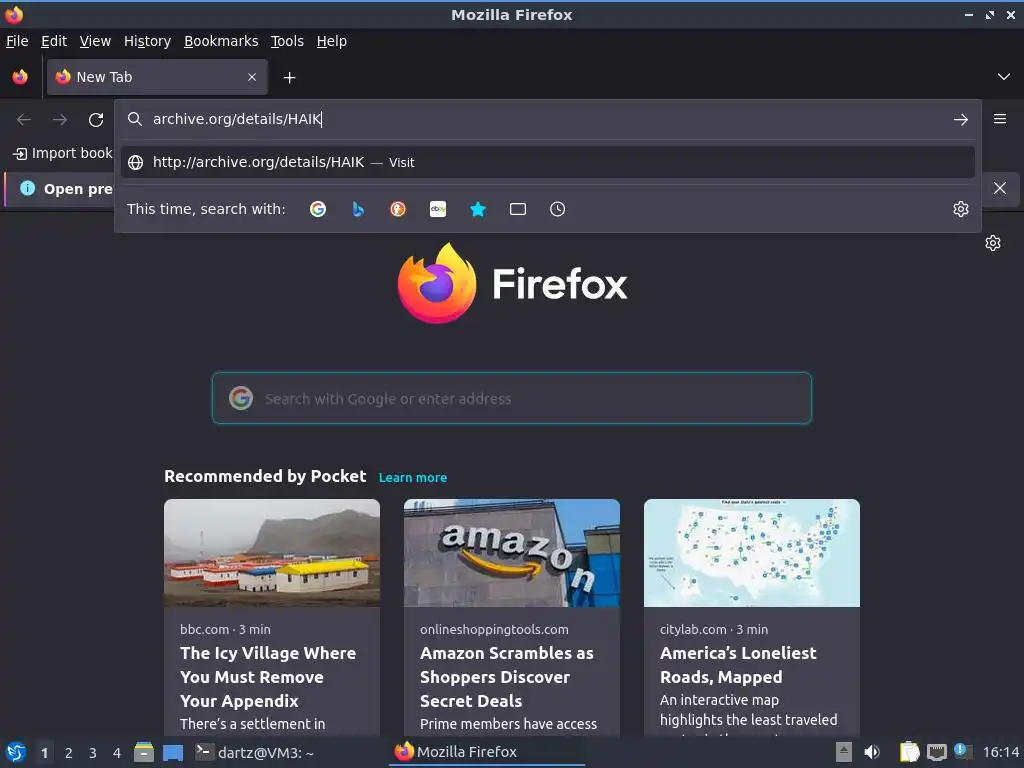Click the address bar text field
The height and width of the screenshot is (768, 1024).
(547, 119)
